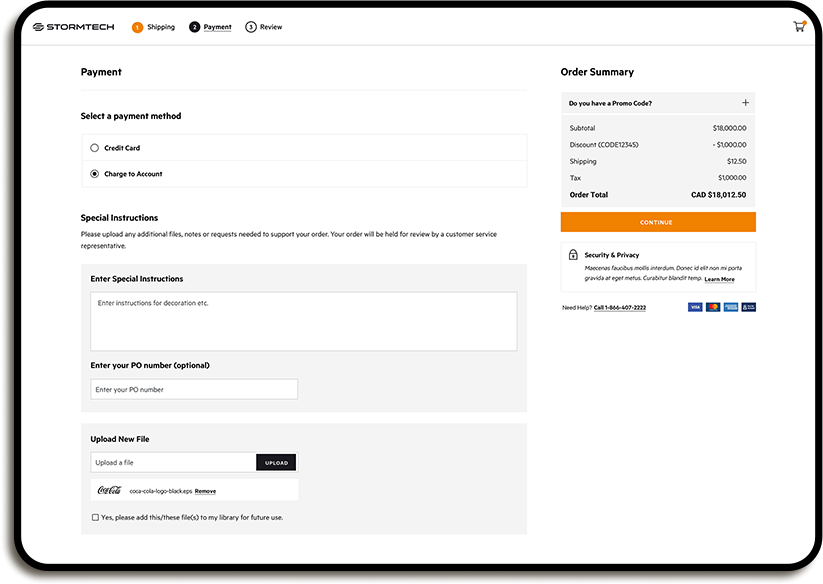The image size is (823, 584).
Task: Click the security lock icon
Action: [572, 254]
